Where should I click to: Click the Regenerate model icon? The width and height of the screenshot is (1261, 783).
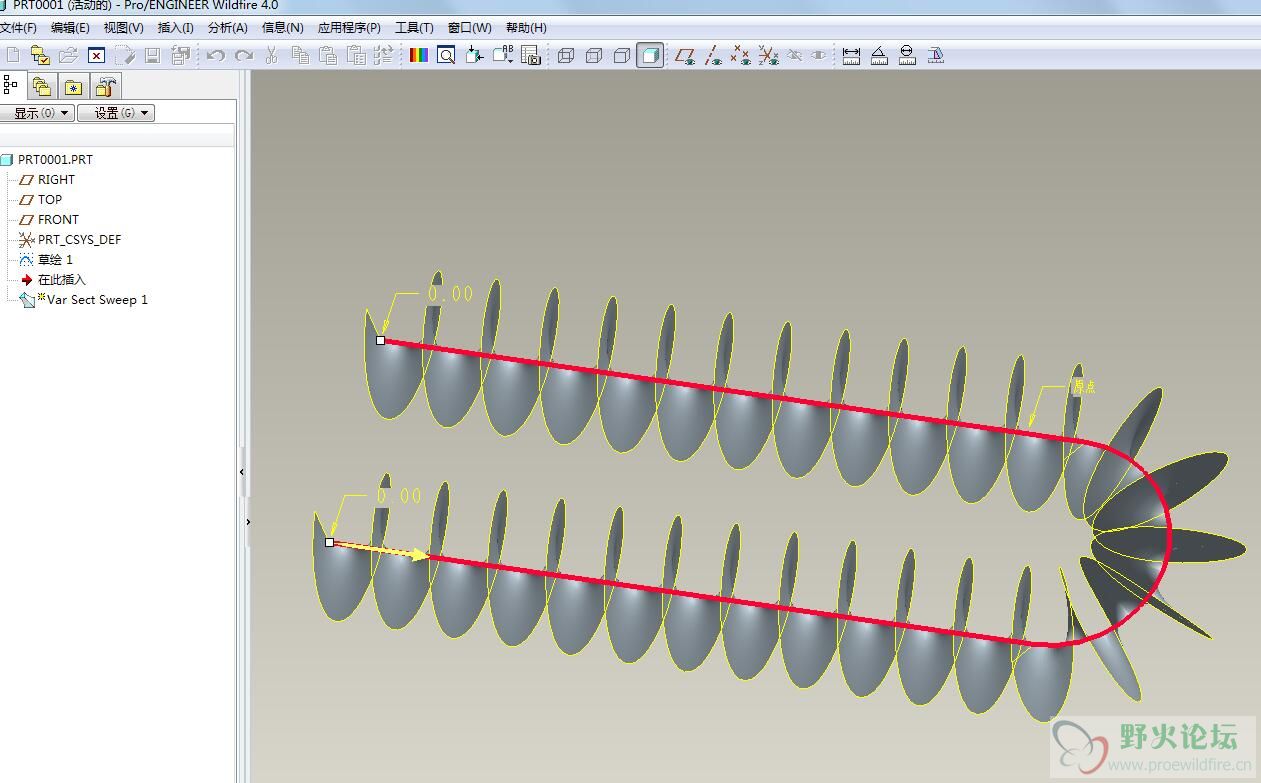tap(383, 55)
